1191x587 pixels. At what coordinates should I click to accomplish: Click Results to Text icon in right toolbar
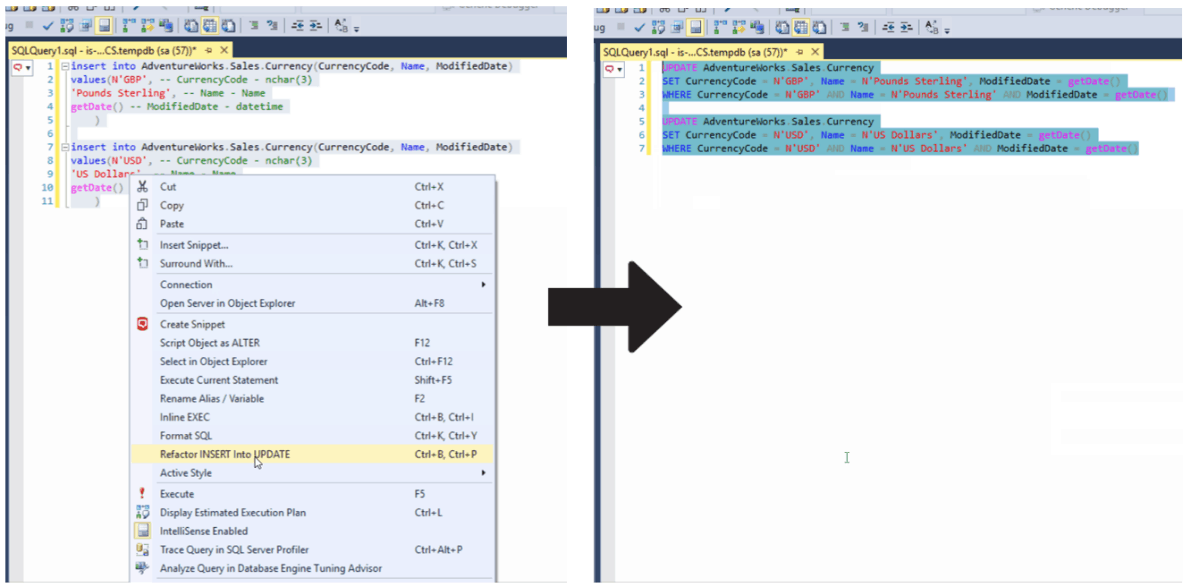click(782, 27)
